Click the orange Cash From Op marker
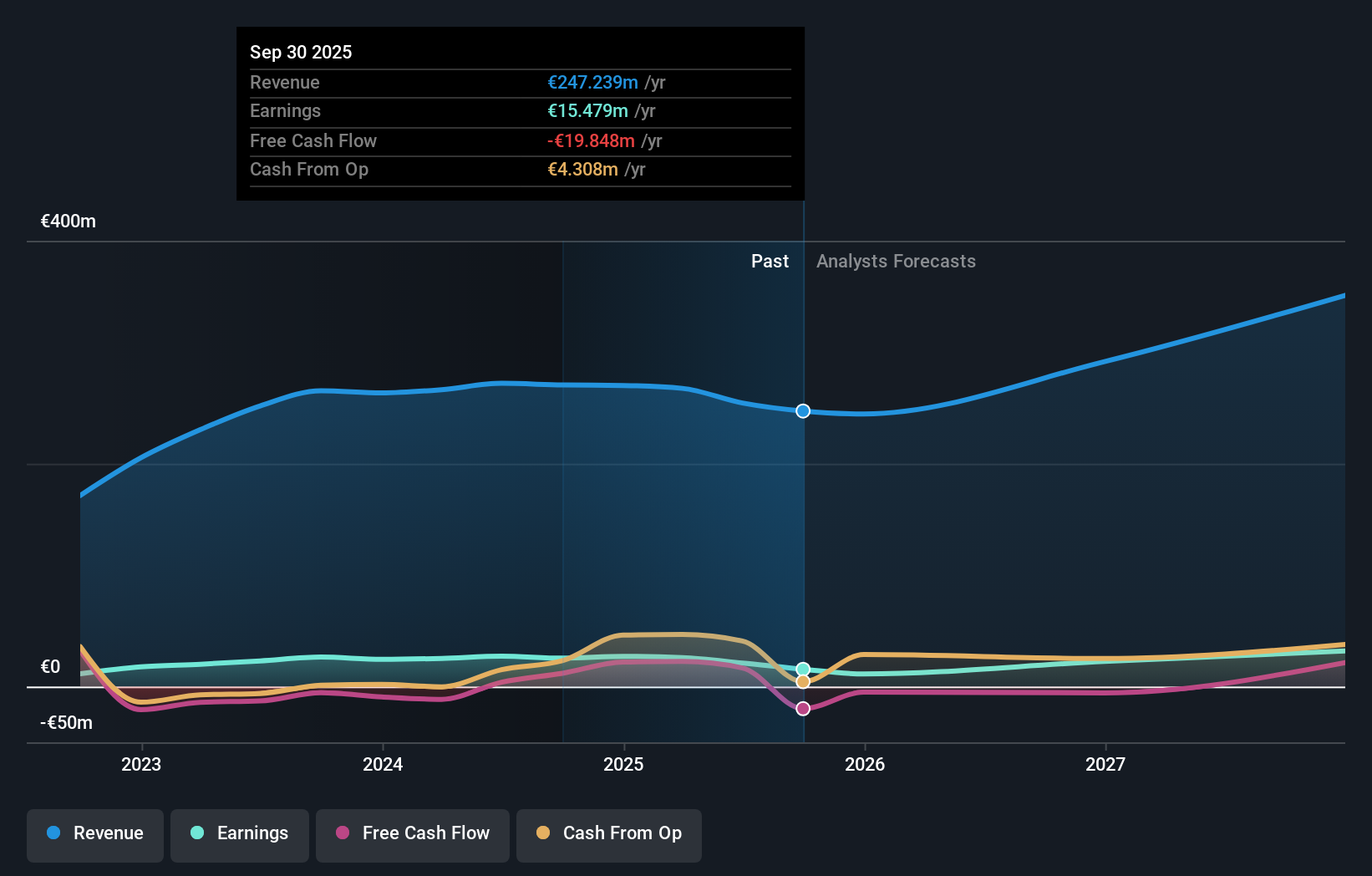Screen dimensions: 1372x876 [x=802, y=682]
